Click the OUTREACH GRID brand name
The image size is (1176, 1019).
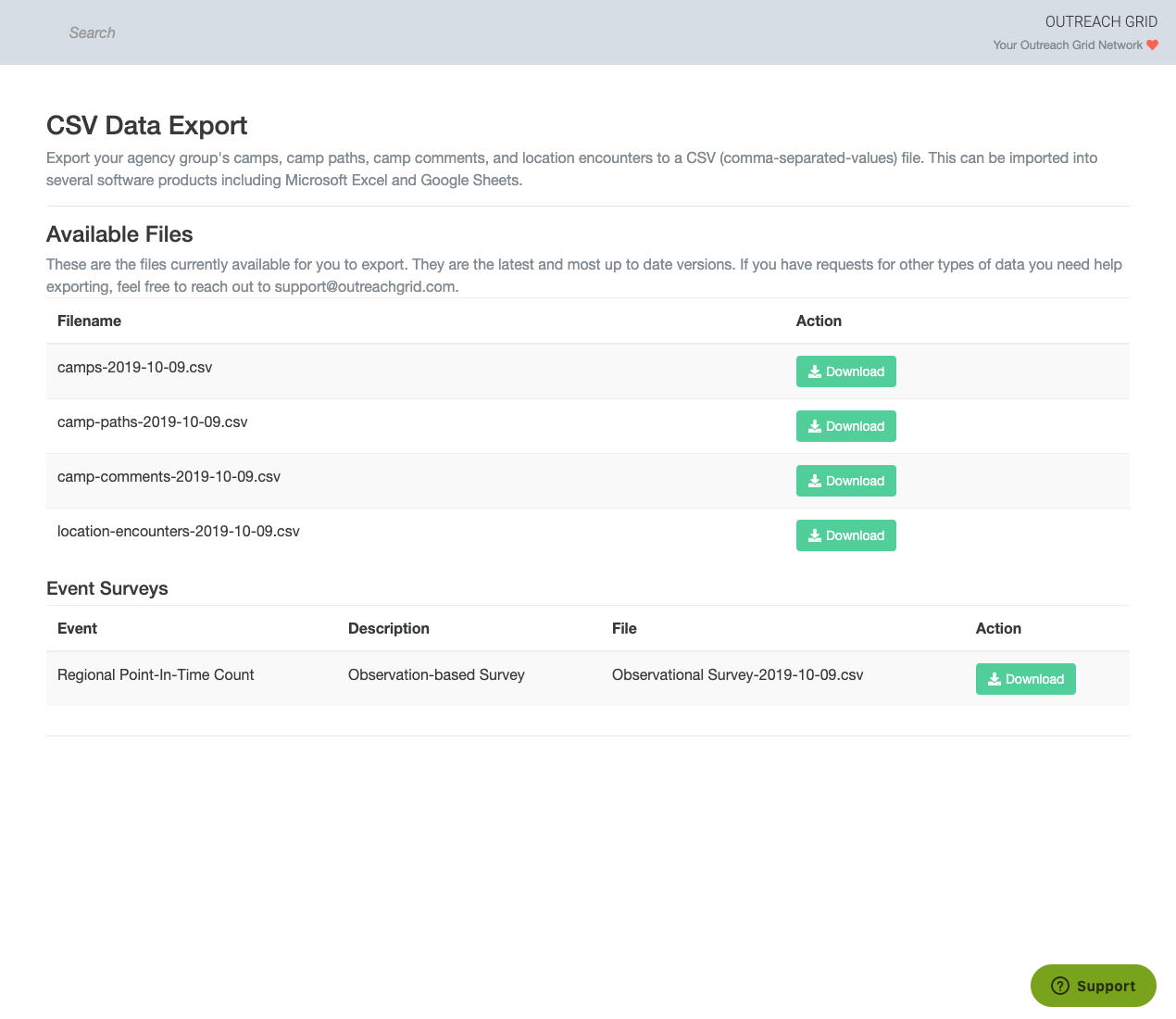(1101, 21)
